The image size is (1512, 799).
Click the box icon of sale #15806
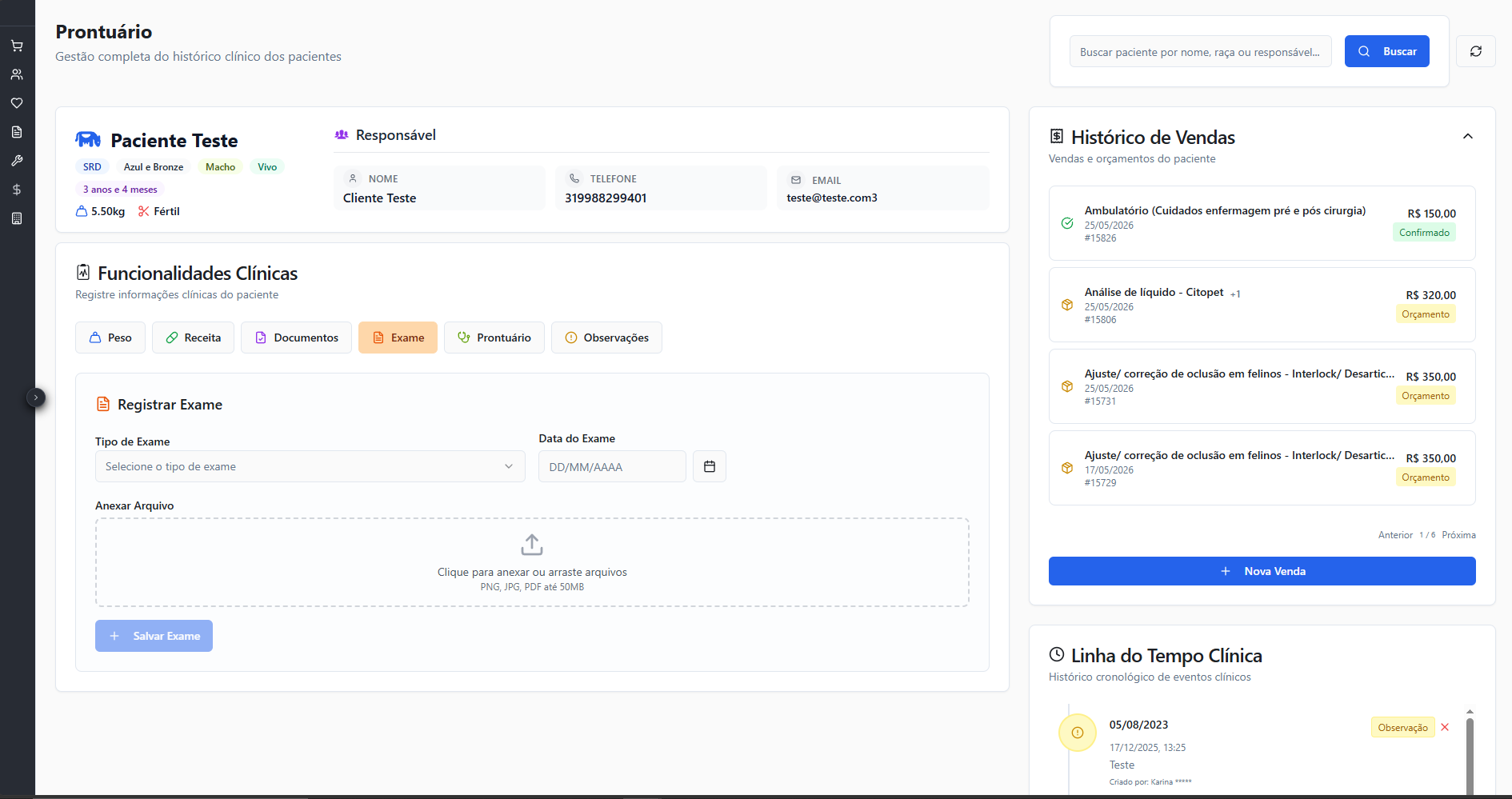pos(1067,305)
